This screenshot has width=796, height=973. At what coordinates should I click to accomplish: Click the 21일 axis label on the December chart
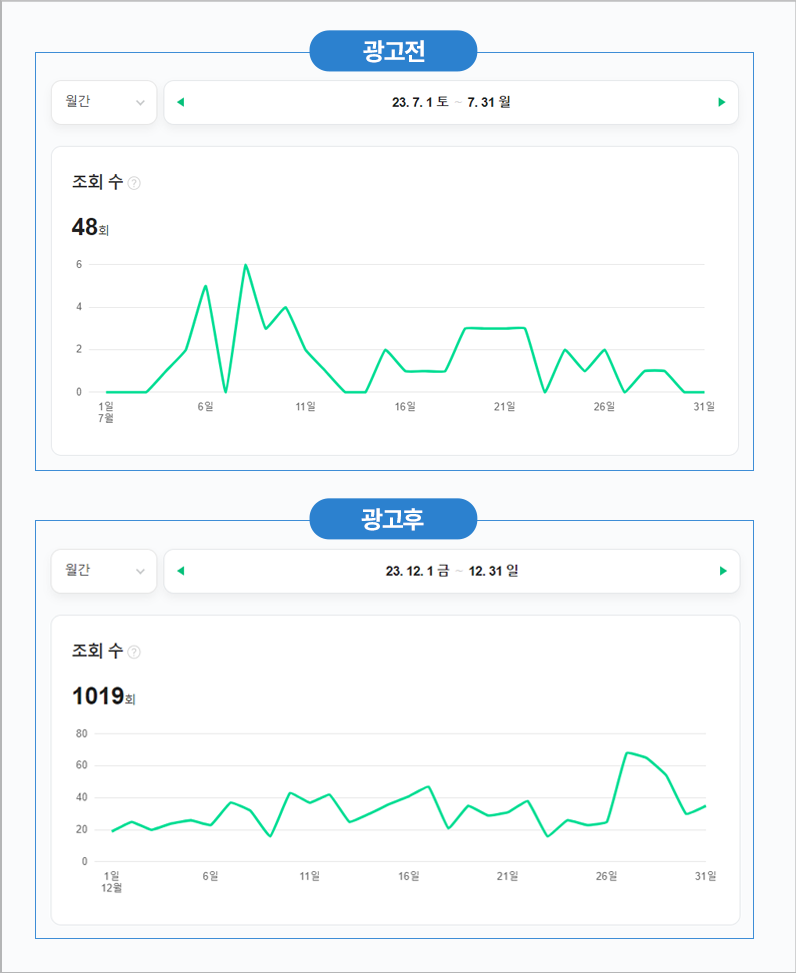[508, 876]
